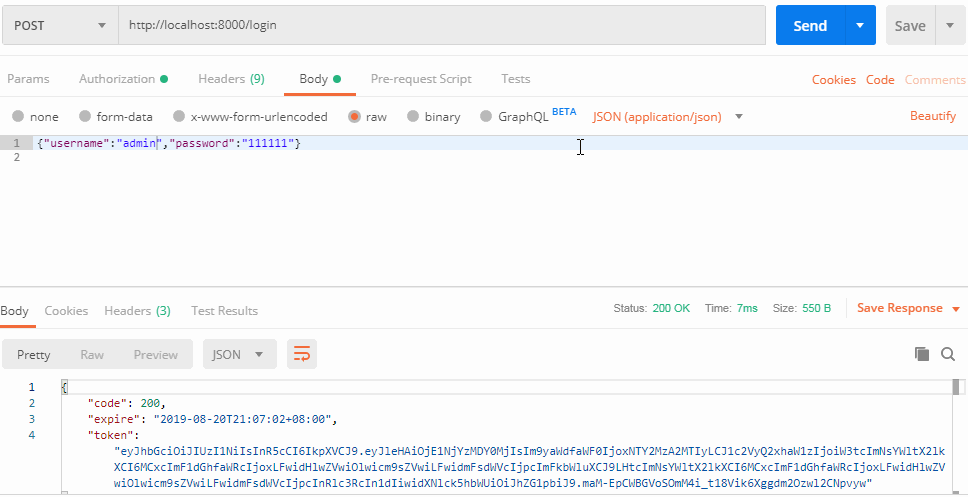
Task: Open the JSON (application/json) content type dropdown
Action: [667, 117]
